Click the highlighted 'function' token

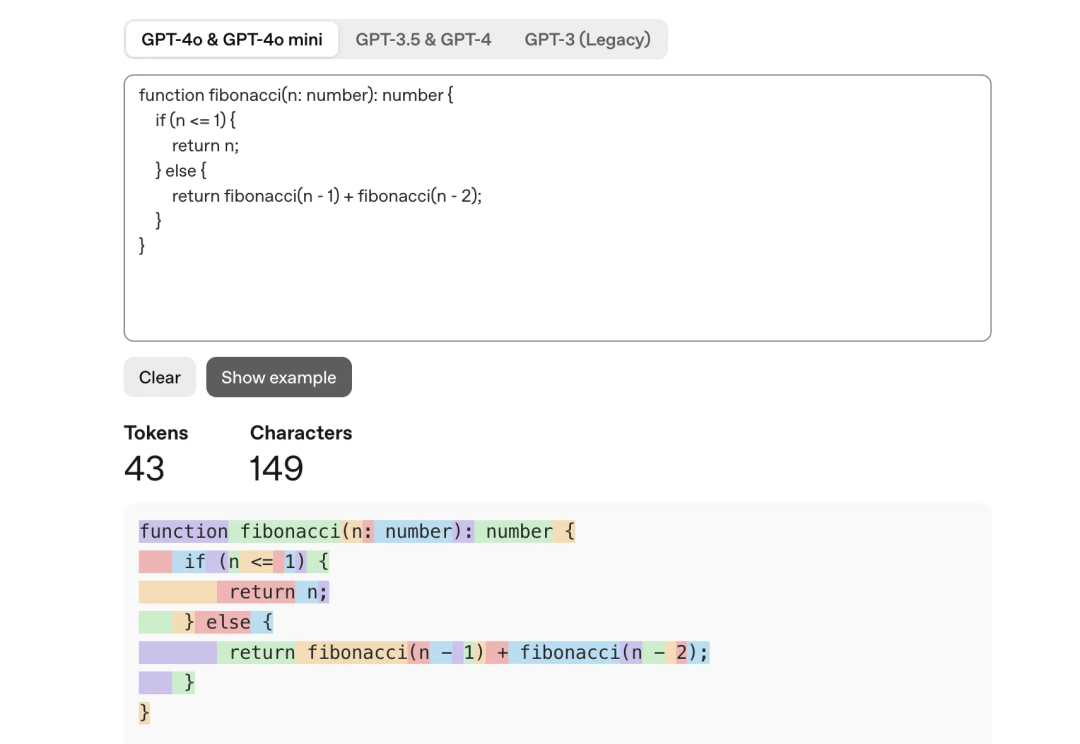pos(183,531)
